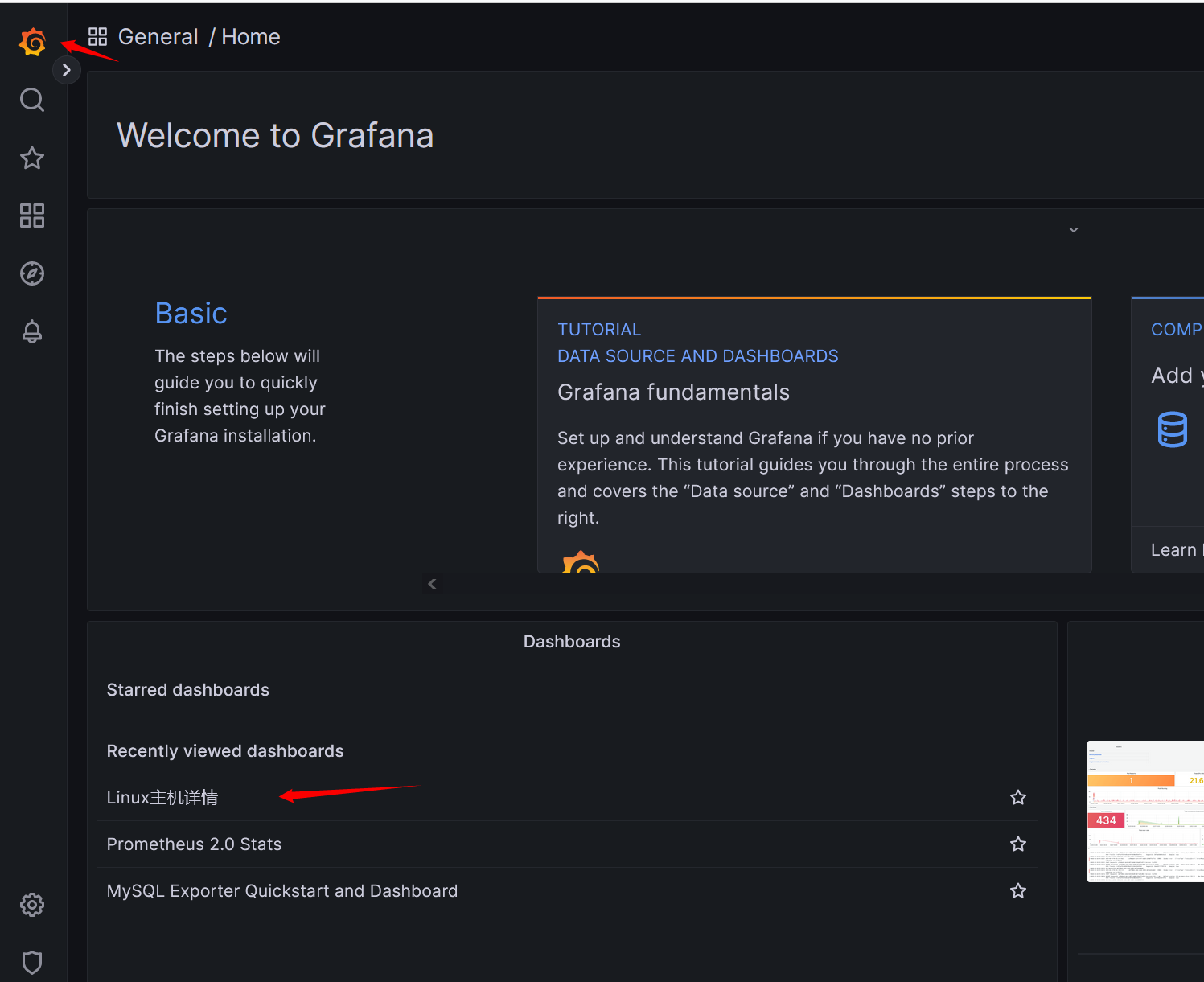The width and height of the screenshot is (1204, 982).
Task: Expand the sidebar navigation menu arrow
Action: point(67,71)
